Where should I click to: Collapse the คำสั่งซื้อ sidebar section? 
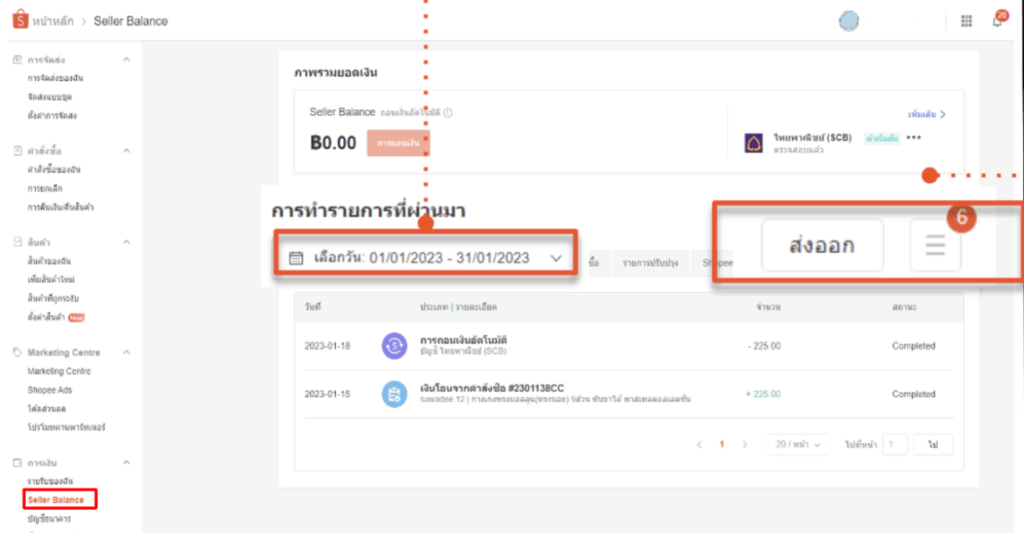(127, 151)
